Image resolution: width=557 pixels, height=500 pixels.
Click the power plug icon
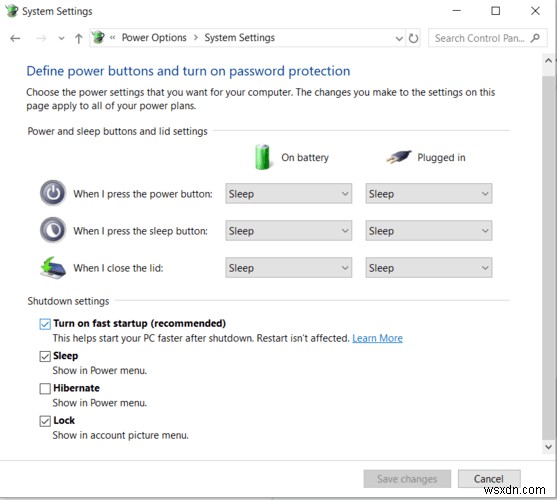pos(399,157)
